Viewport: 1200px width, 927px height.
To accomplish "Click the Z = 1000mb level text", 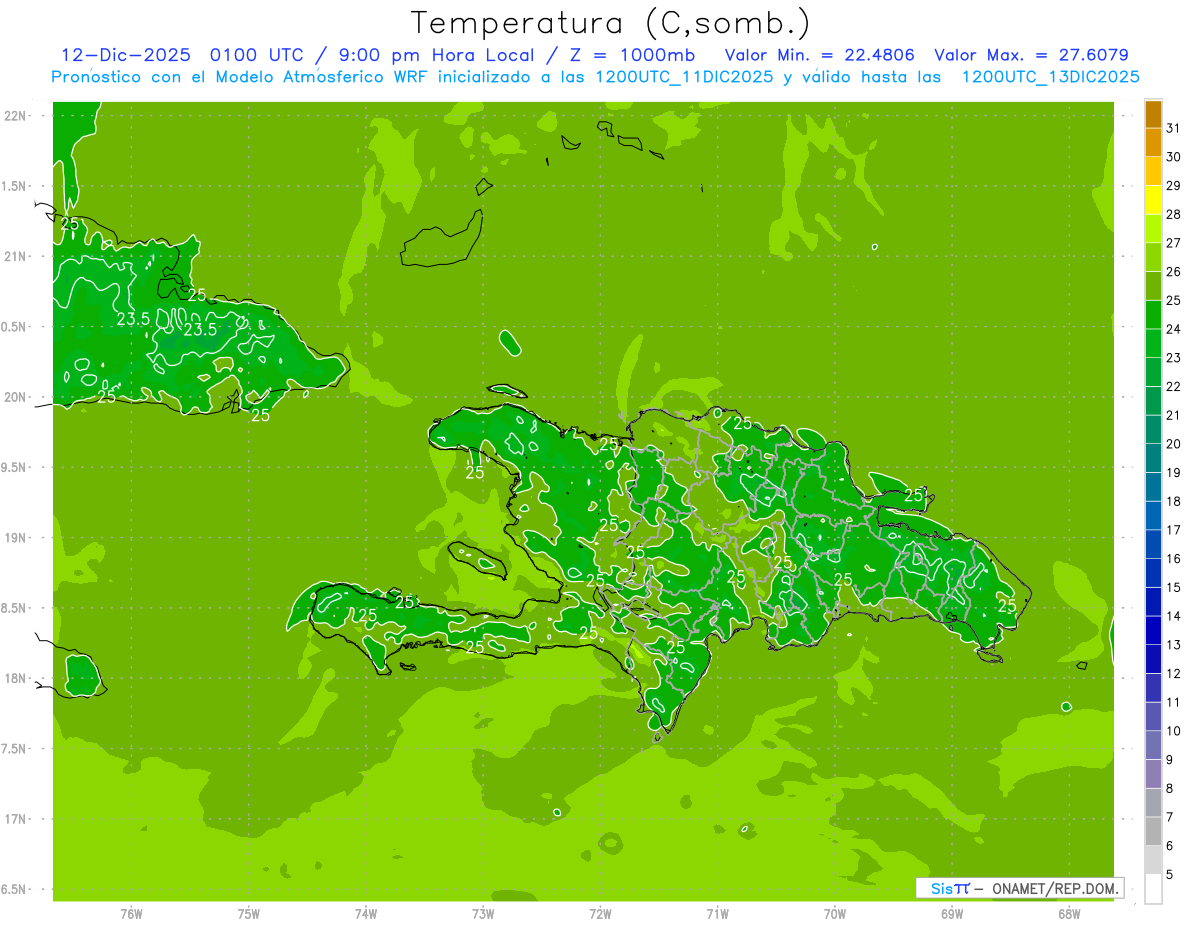I will coord(632,55).
